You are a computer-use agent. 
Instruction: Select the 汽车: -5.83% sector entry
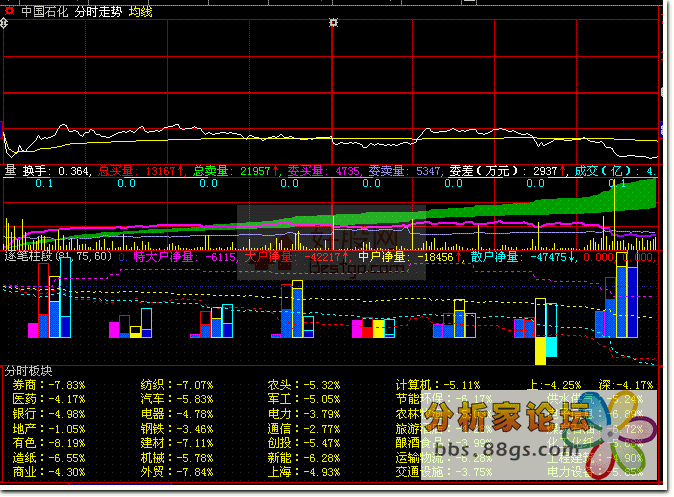pos(177,399)
